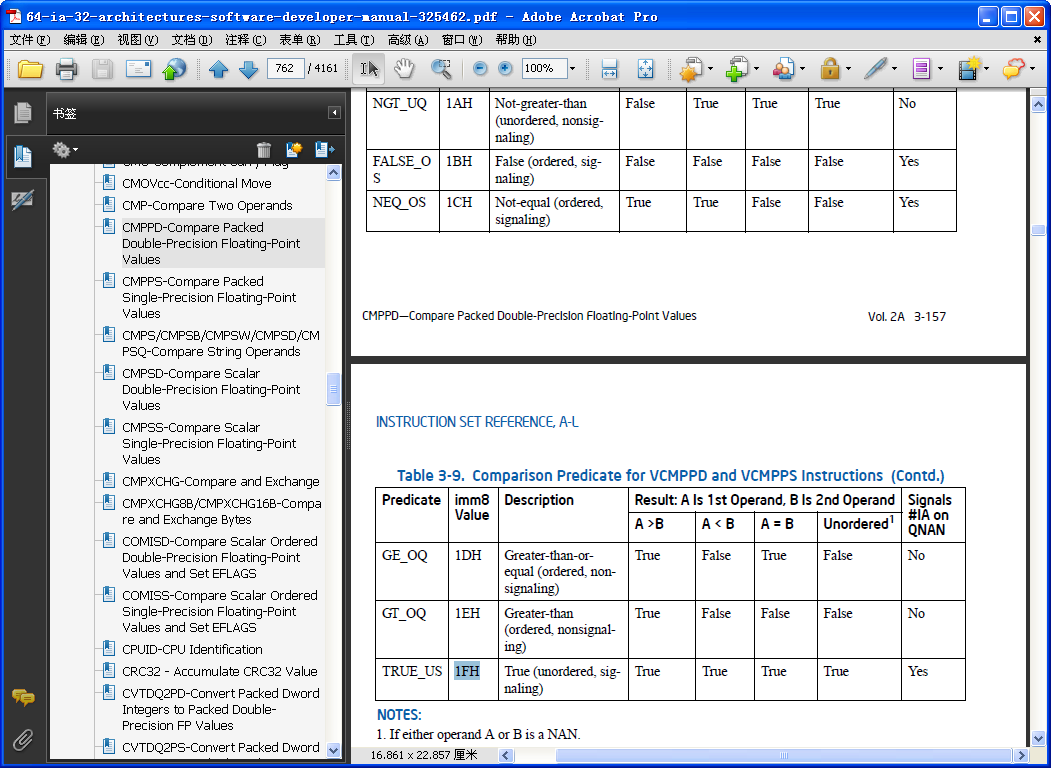Image resolution: width=1051 pixels, height=768 pixels.
Task: Click the zoom in plus button
Action: click(x=505, y=68)
